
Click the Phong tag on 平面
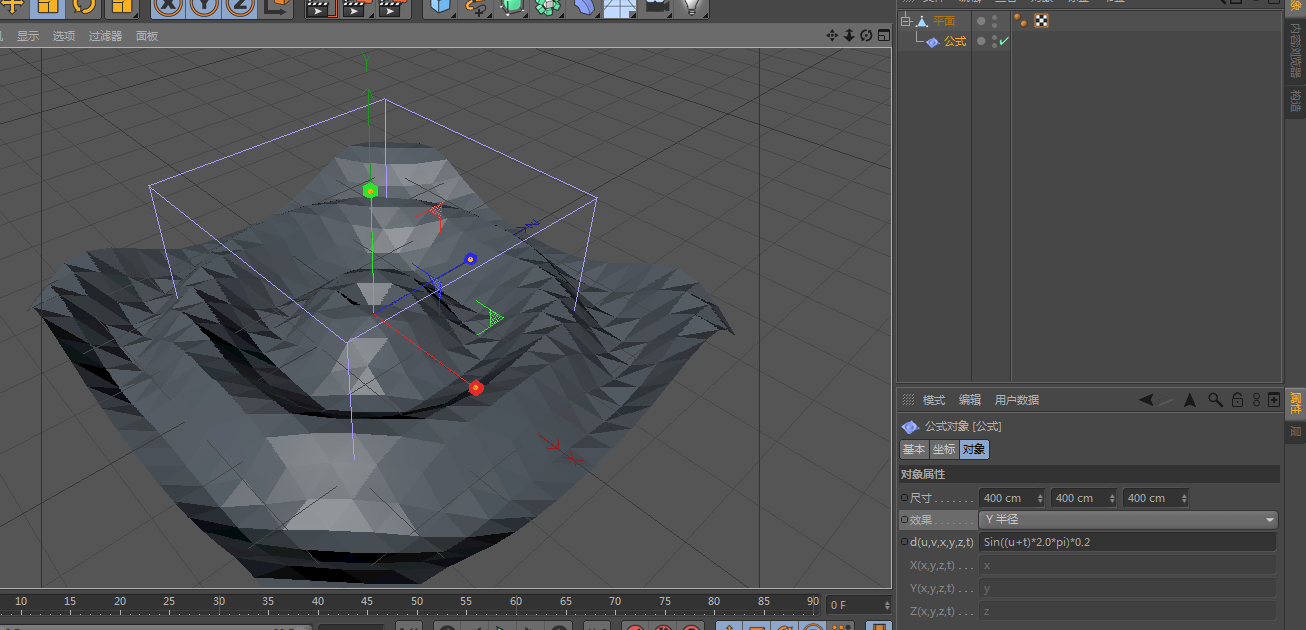tap(1021, 21)
